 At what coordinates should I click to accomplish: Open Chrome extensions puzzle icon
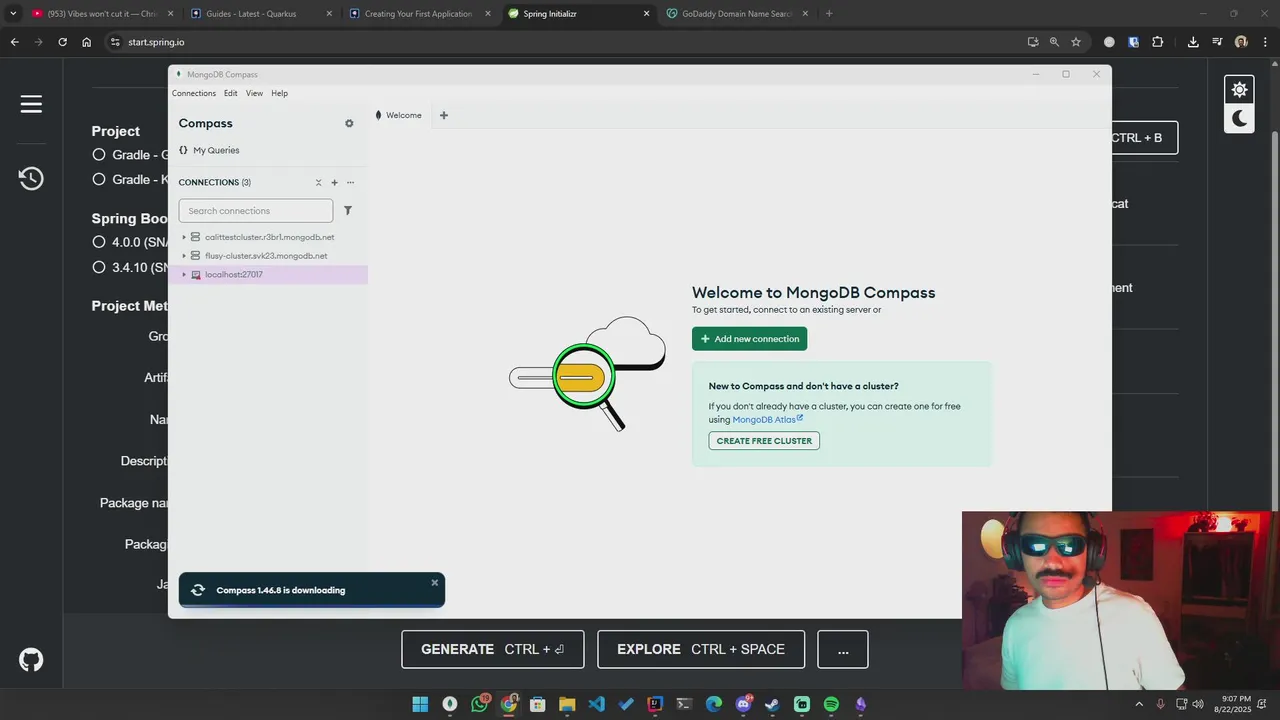[x=1158, y=42]
